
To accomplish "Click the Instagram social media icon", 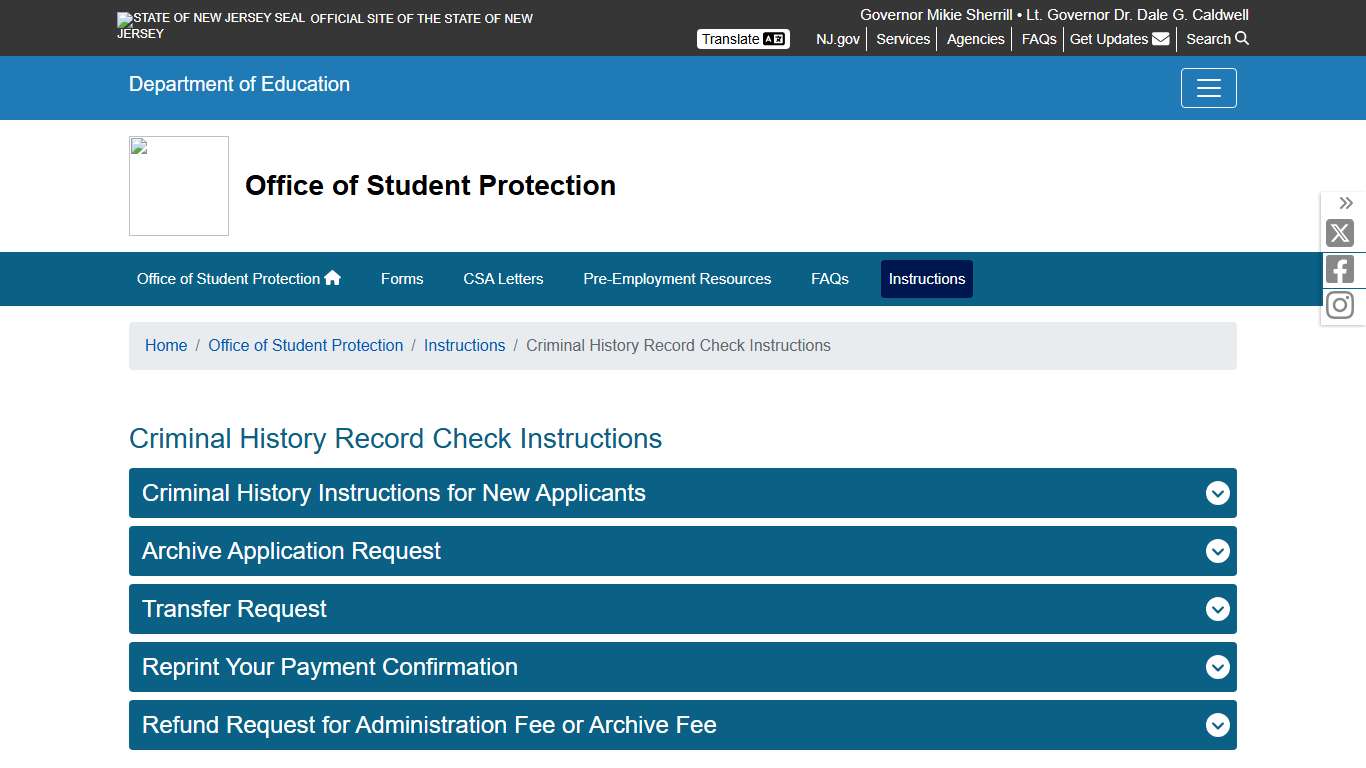I will [x=1339, y=304].
